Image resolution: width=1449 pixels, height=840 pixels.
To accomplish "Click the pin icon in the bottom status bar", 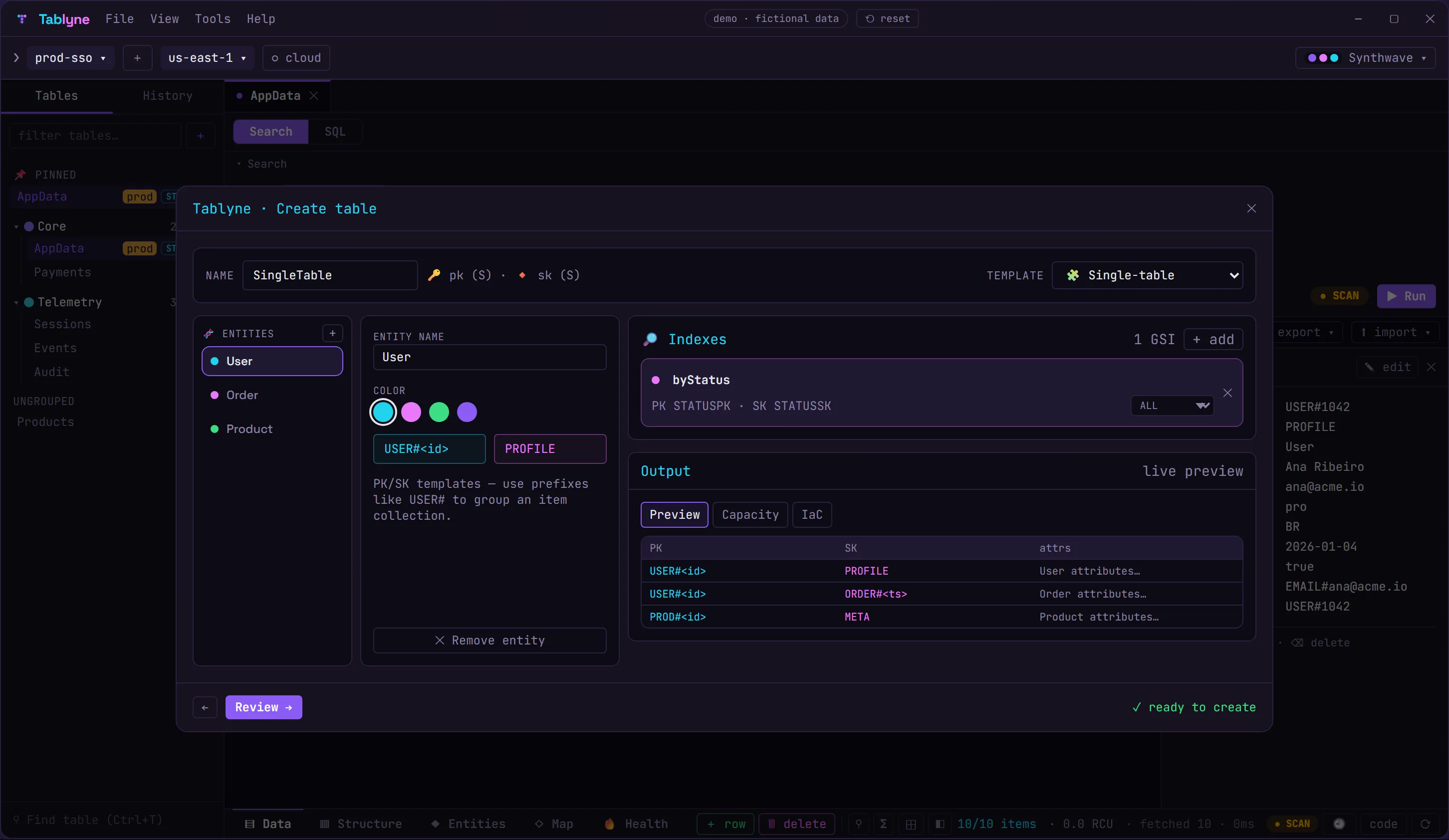I will [859, 824].
